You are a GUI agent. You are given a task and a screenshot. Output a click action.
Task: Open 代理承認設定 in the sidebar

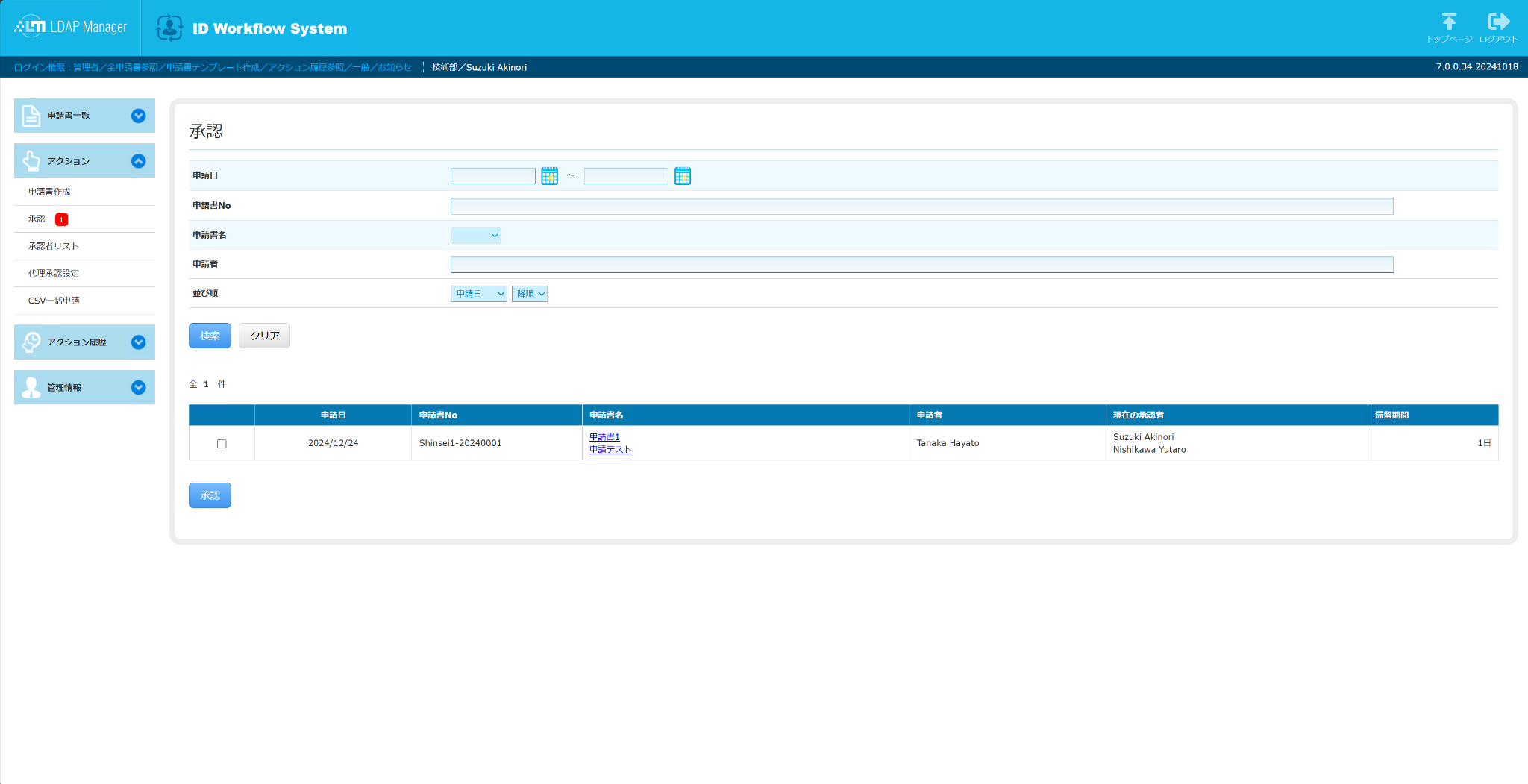point(54,274)
